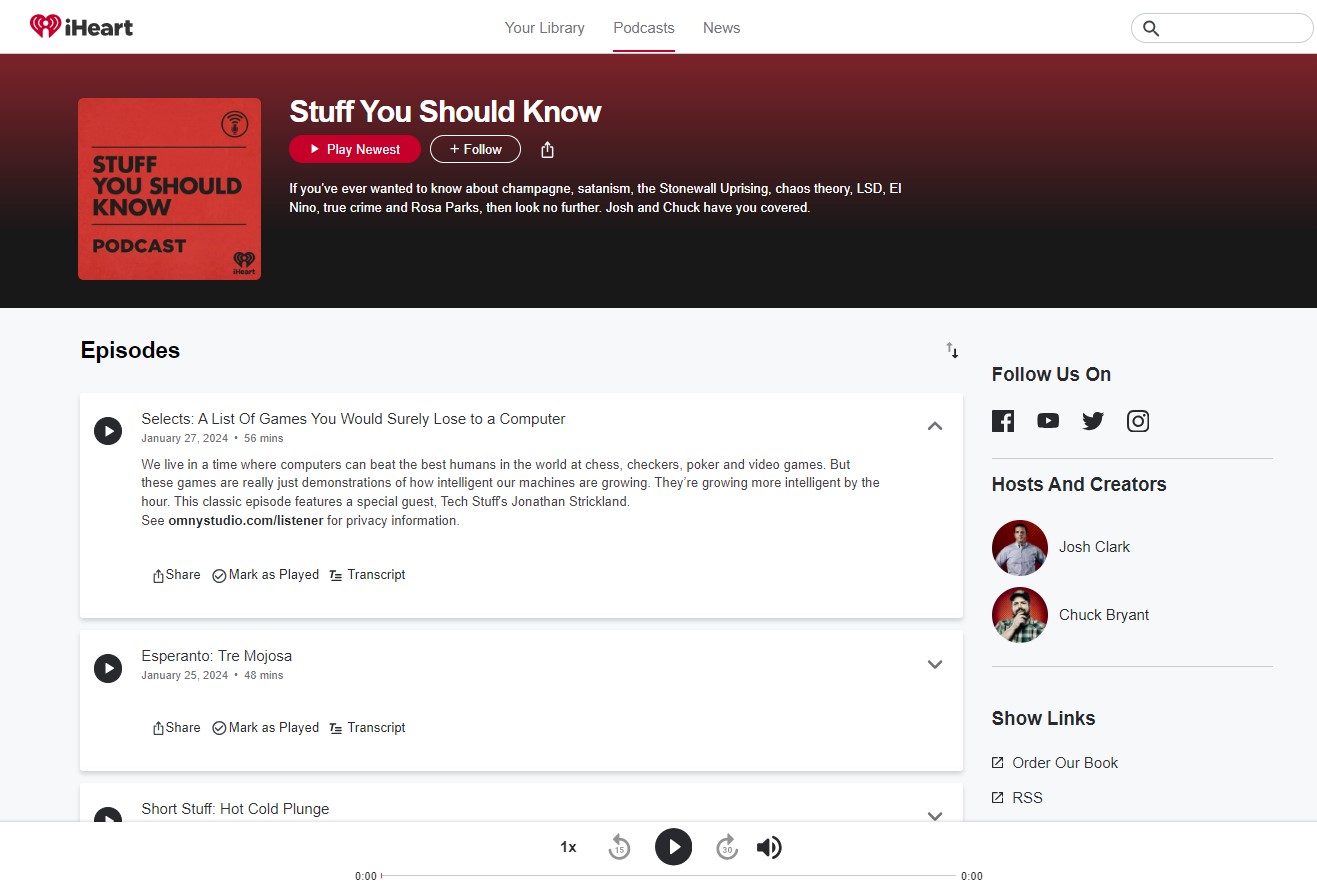Mark the computer games episode as played
This screenshot has width=1317, height=888.
(265, 575)
